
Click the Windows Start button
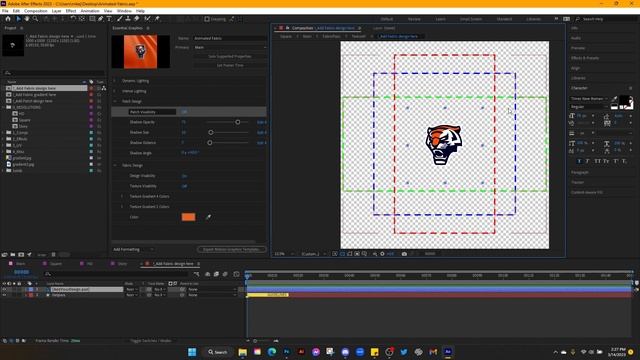tap(192, 352)
